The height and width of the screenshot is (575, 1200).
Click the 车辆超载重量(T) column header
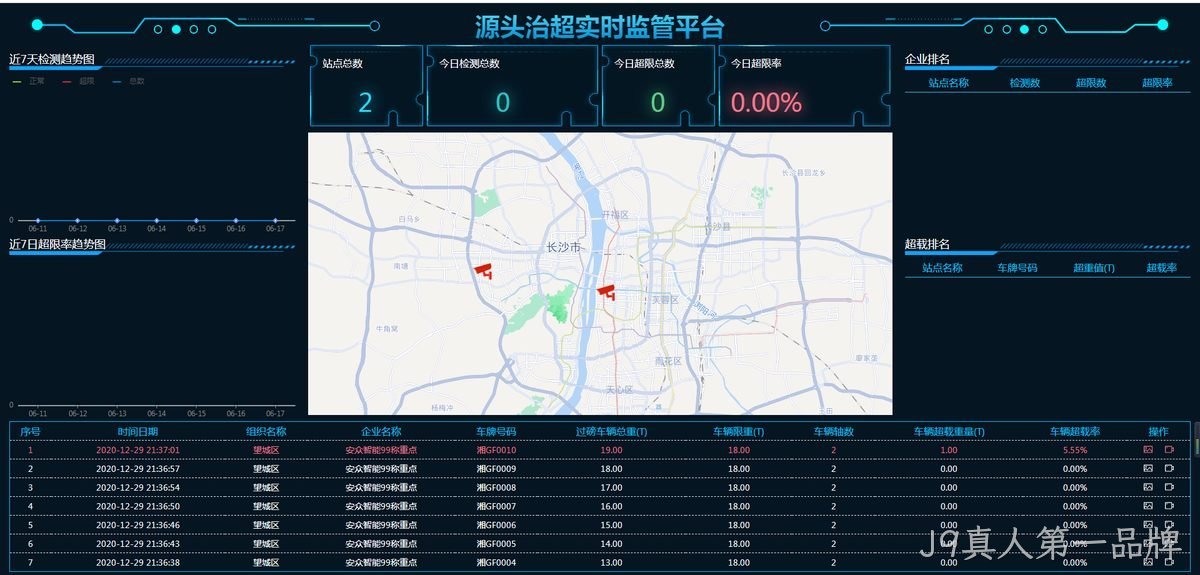[x=949, y=432]
